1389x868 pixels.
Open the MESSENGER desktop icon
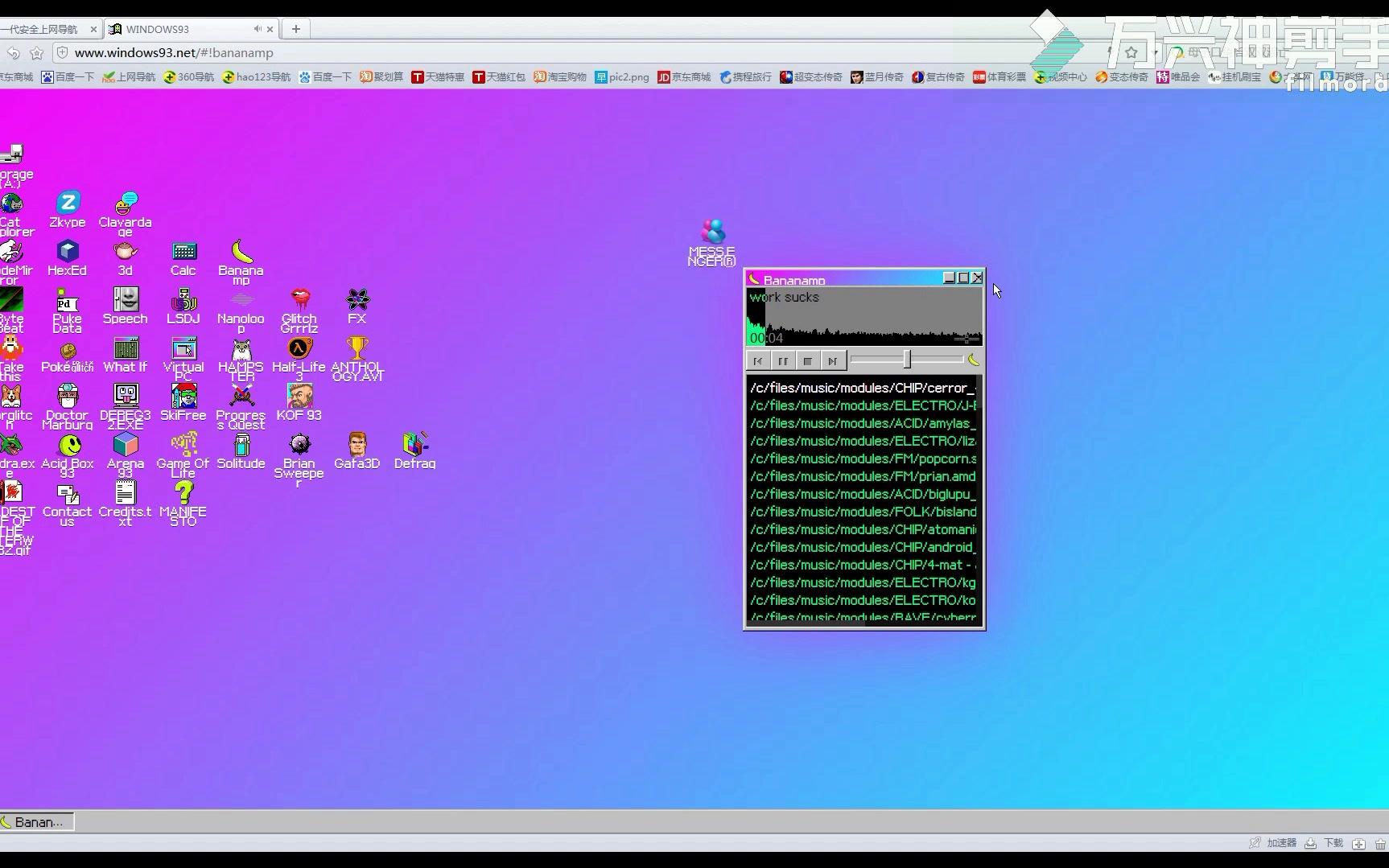coord(712,241)
